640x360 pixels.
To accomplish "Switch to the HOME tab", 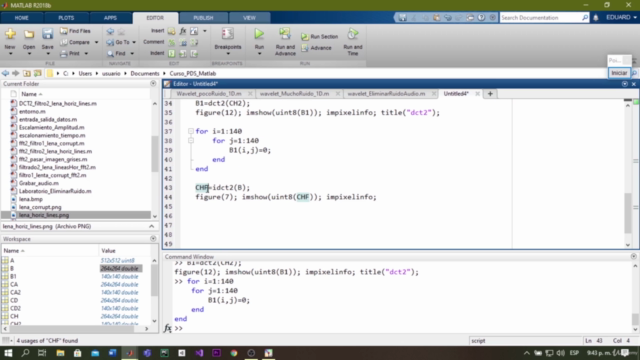I will [21, 18].
